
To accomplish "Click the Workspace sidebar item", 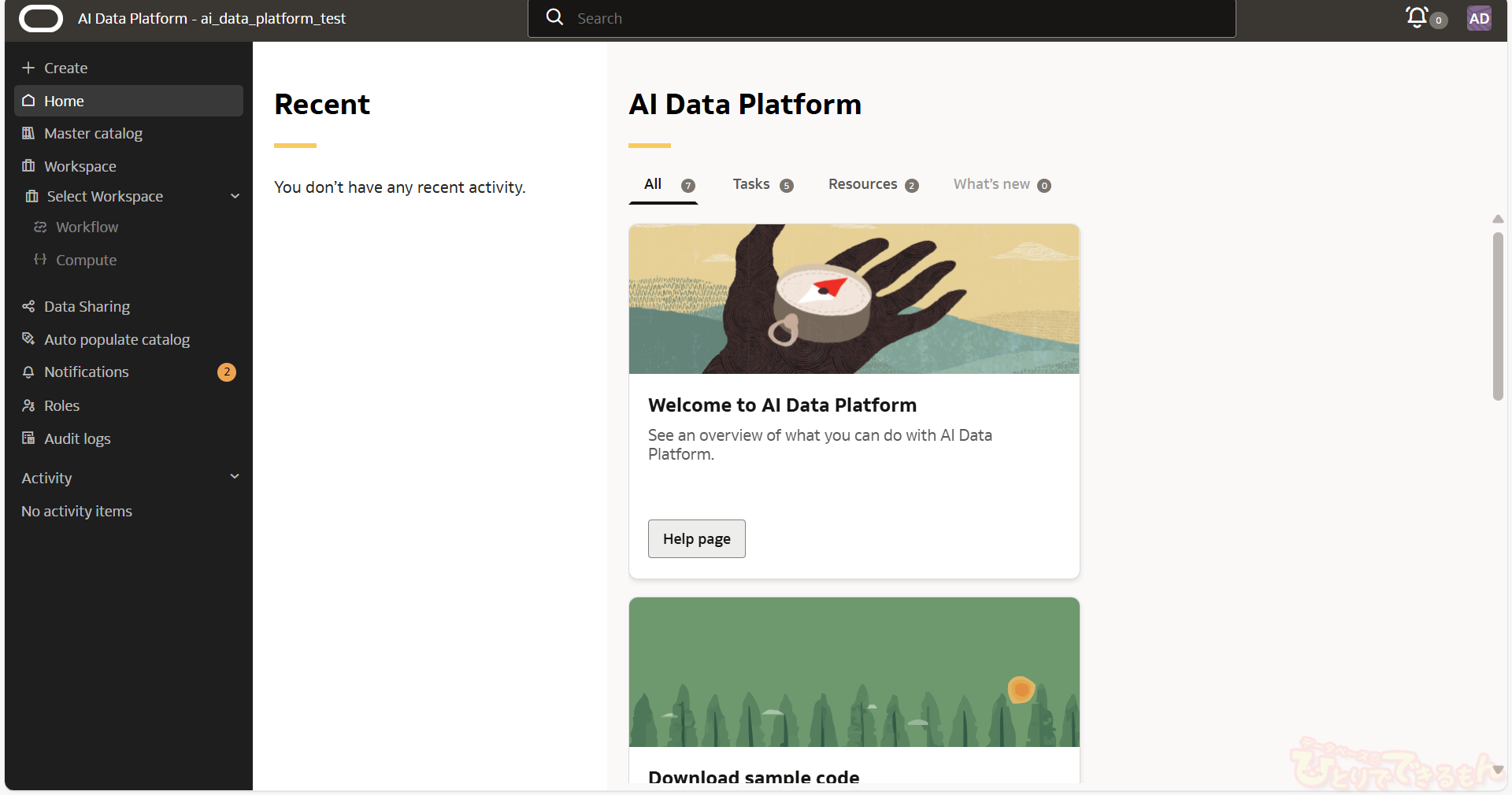I will [80, 167].
